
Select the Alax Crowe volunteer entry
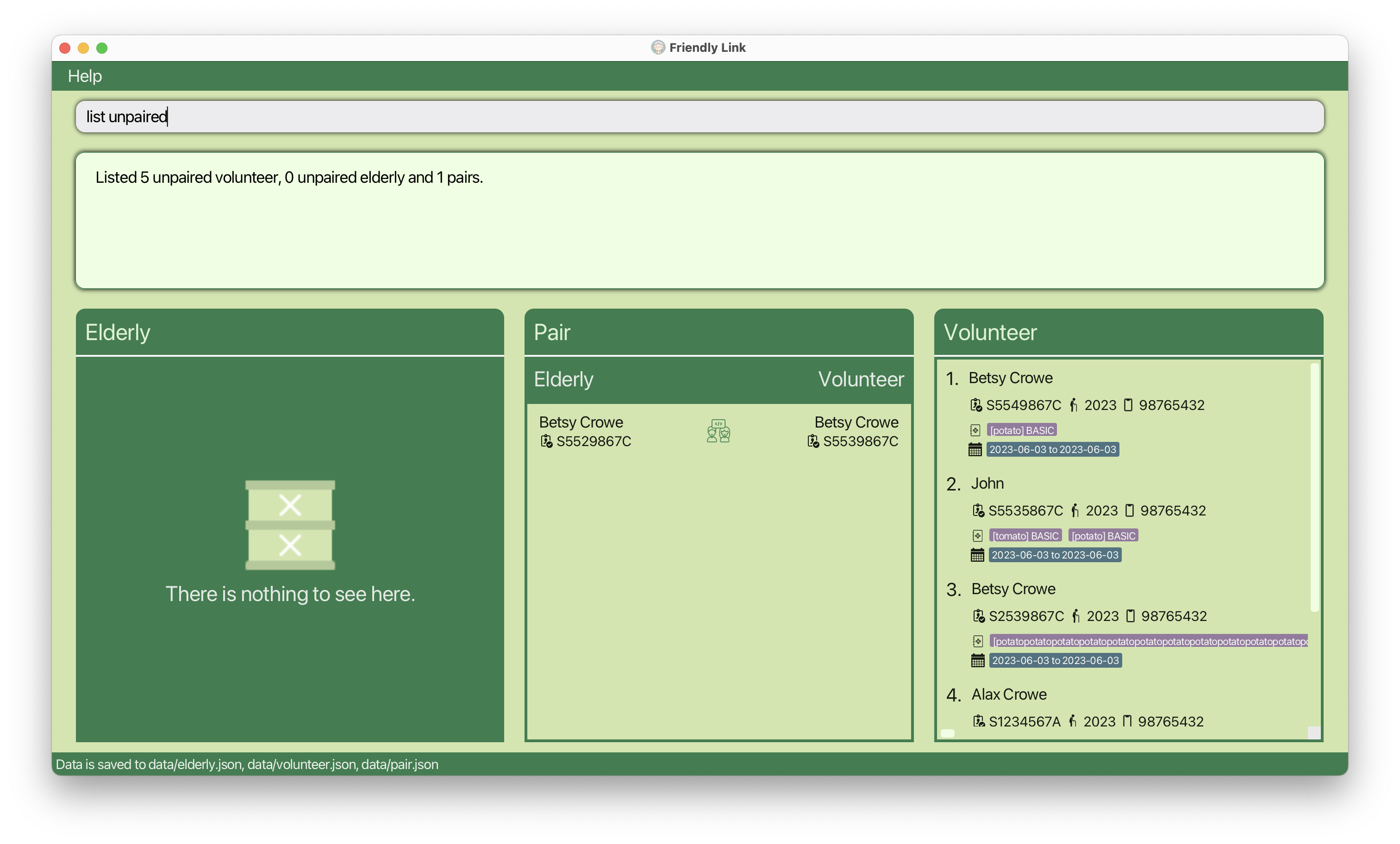[1008, 695]
